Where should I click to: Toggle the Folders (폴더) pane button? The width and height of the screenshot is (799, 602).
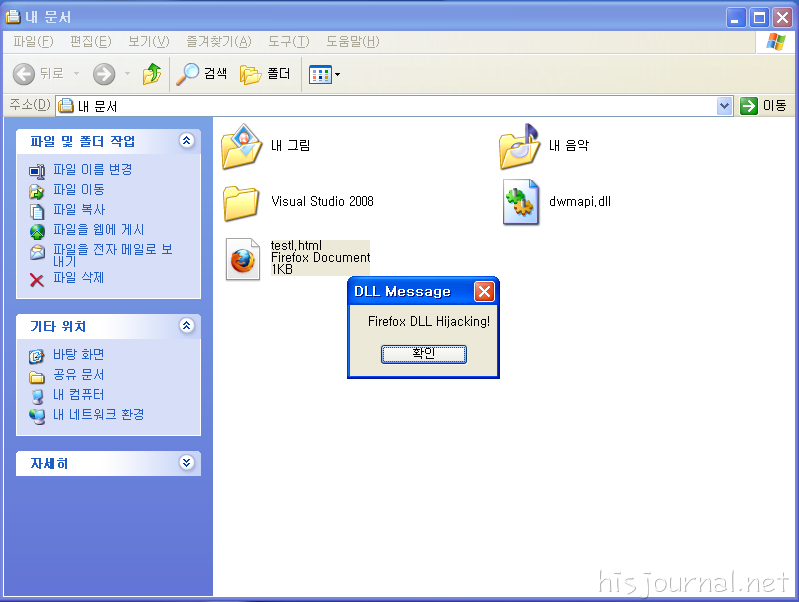point(264,74)
